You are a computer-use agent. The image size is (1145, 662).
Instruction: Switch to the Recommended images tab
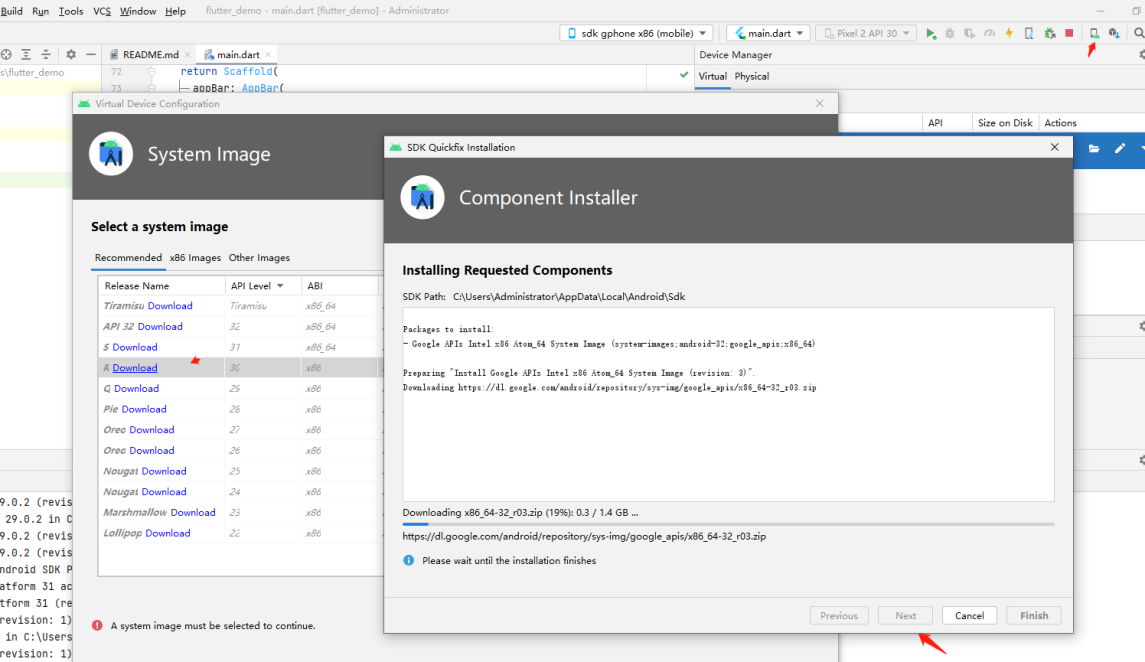coord(129,258)
